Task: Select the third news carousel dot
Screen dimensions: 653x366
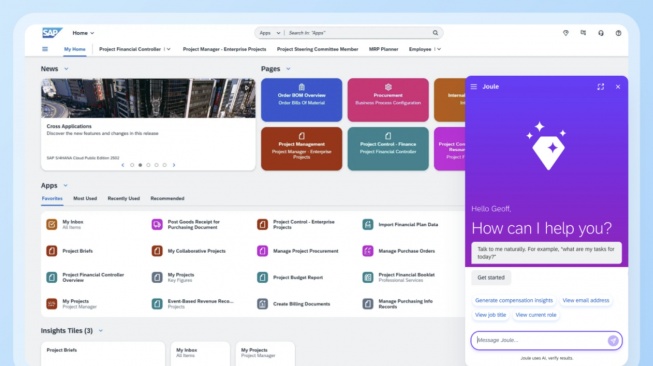Action: click(x=148, y=165)
